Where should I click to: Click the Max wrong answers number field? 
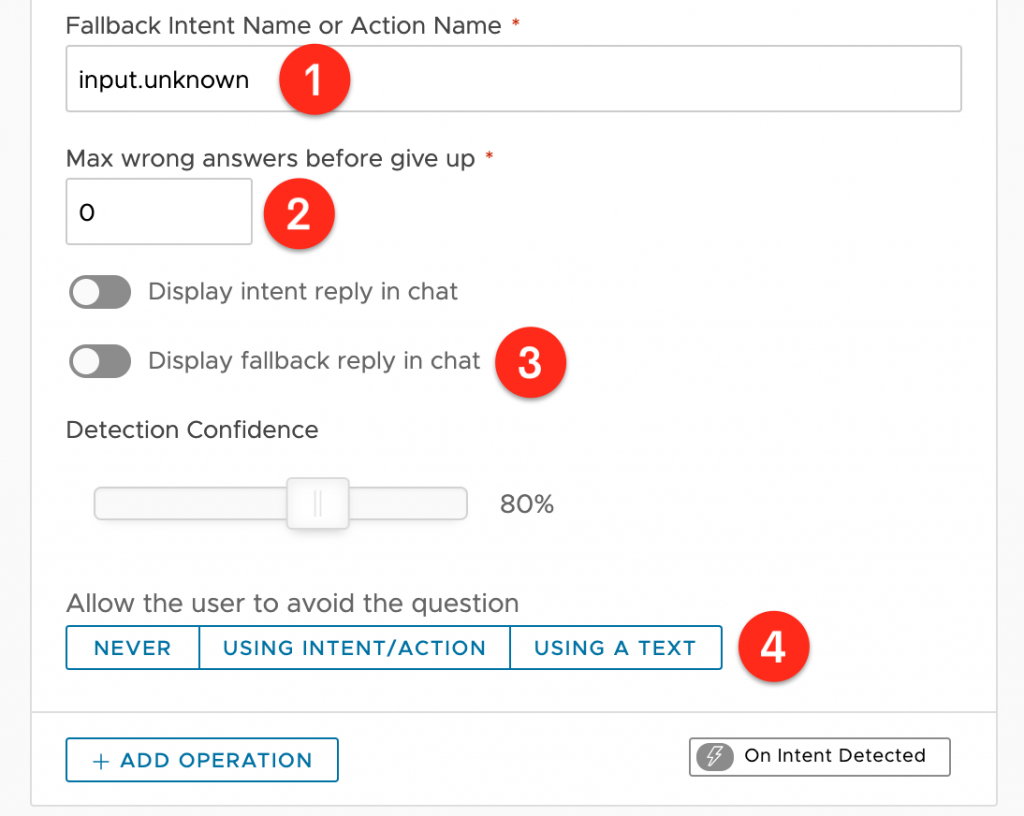[159, 212]
